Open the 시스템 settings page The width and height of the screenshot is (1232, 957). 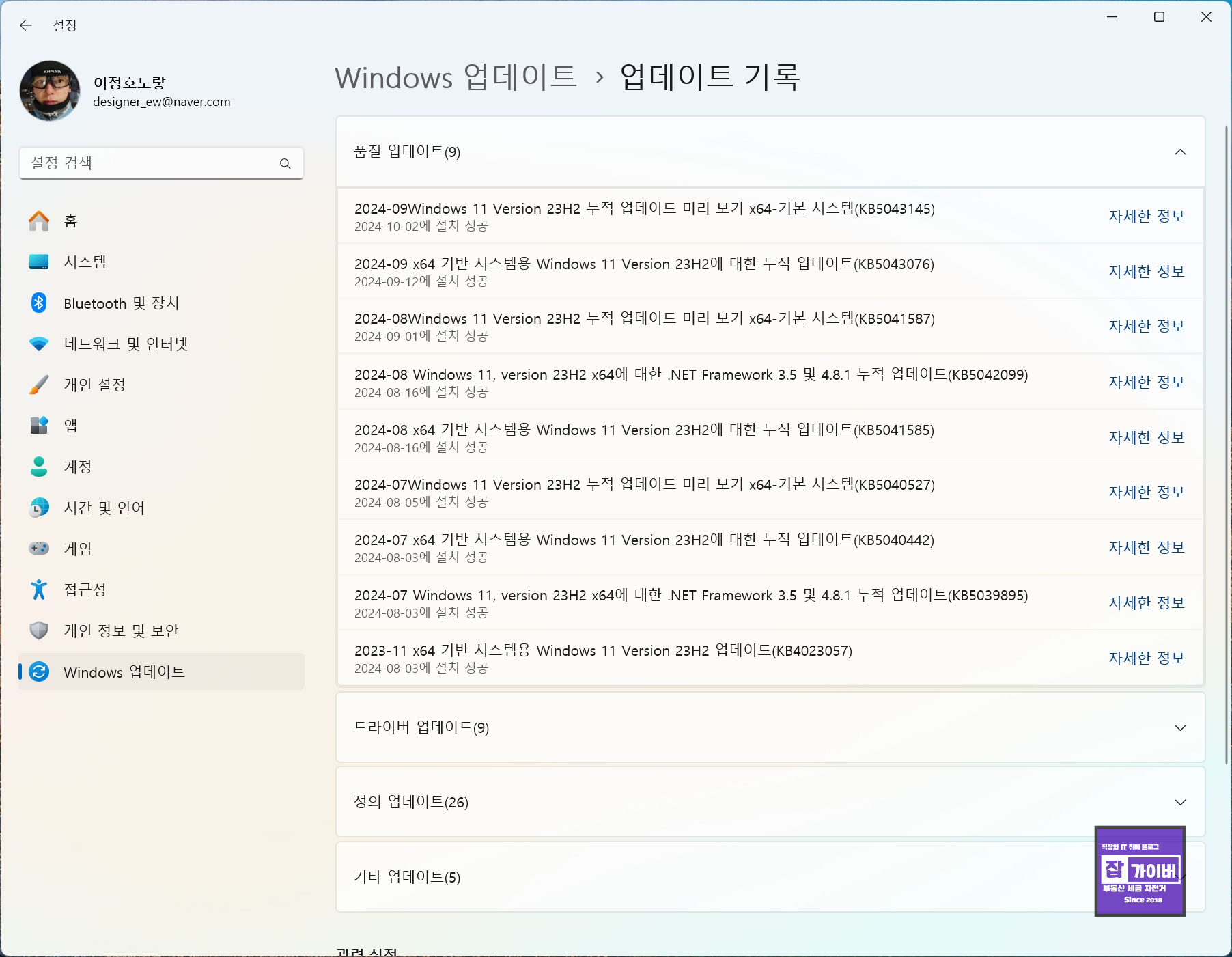coord(161,262)
